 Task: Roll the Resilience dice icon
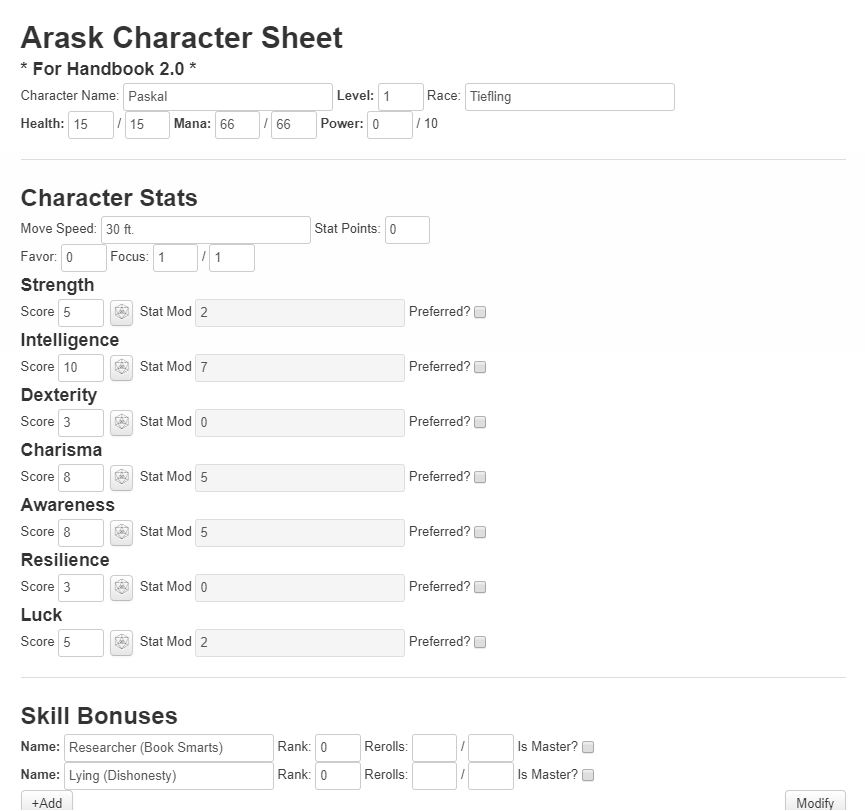tap(121, 588)
